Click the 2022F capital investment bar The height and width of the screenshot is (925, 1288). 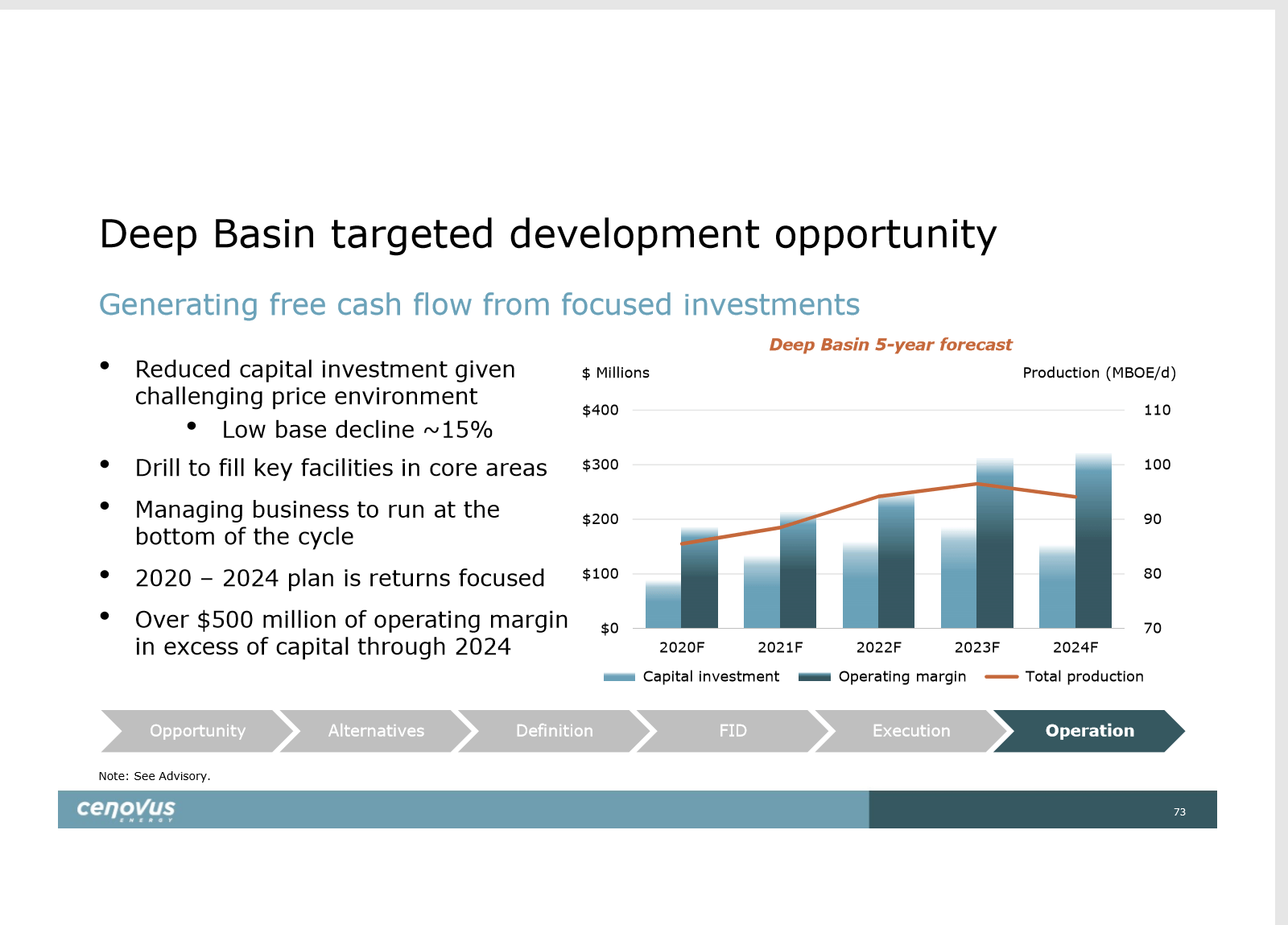pyautogui.click(x=861, y=585)
